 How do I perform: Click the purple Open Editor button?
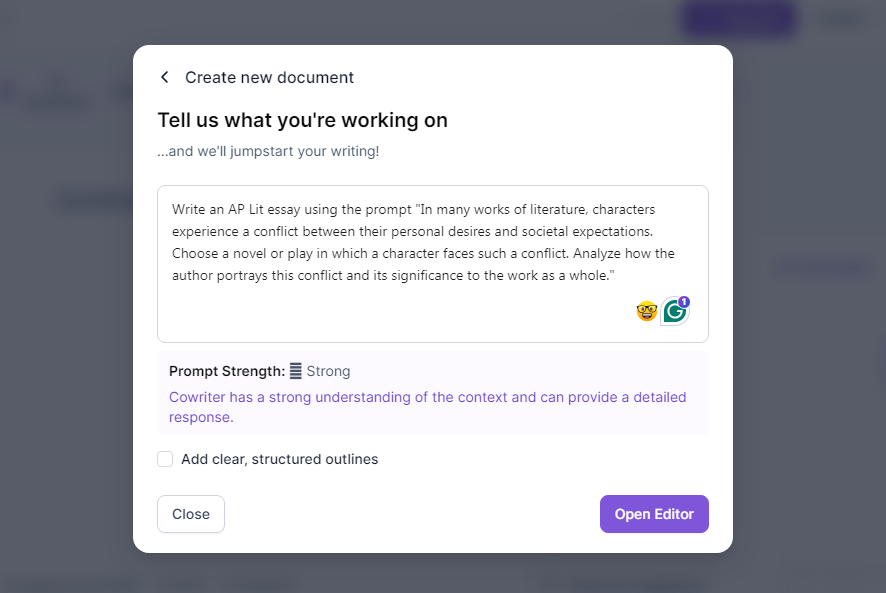coord(654,514)
